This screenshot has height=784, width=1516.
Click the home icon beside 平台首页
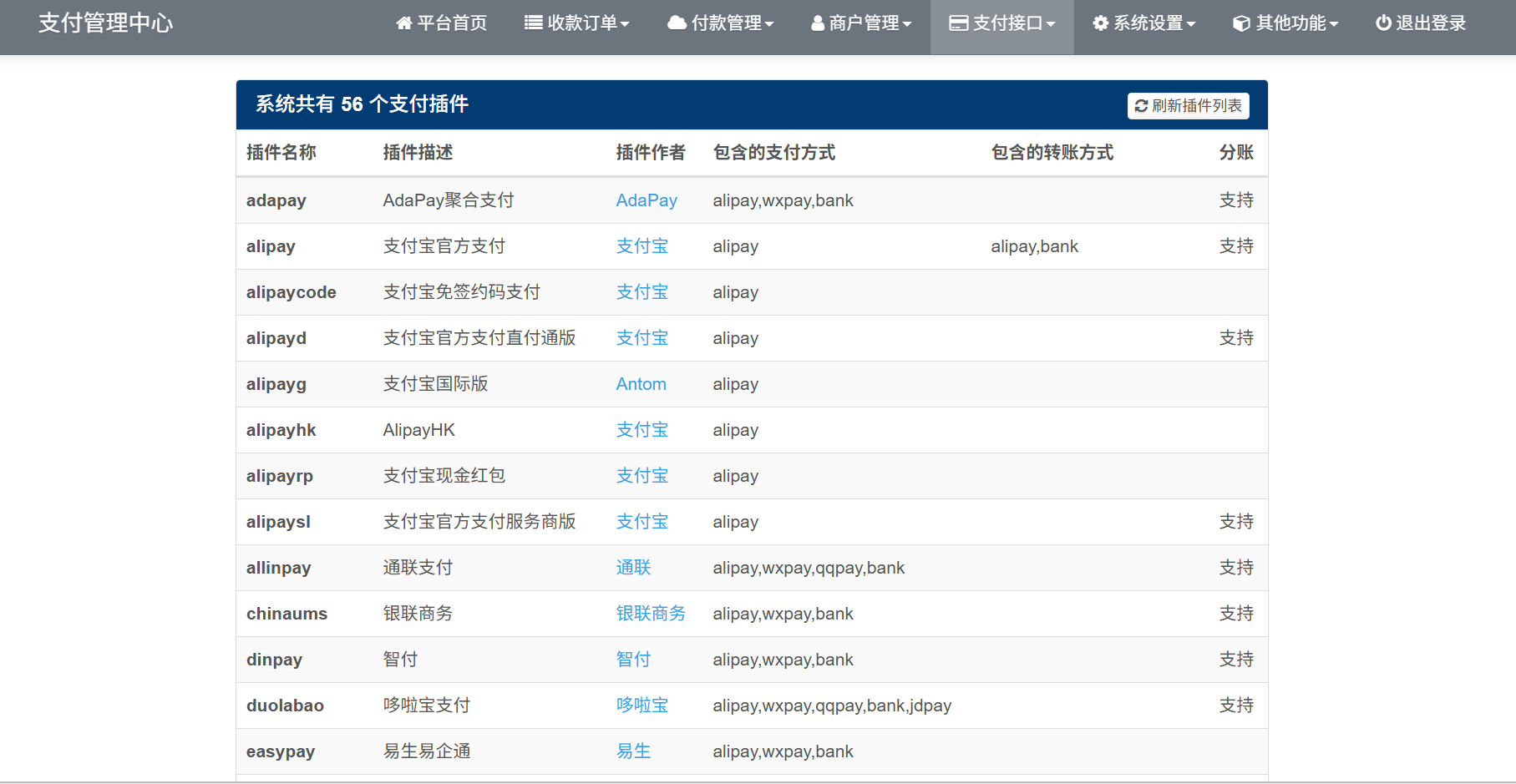(404, 23)
